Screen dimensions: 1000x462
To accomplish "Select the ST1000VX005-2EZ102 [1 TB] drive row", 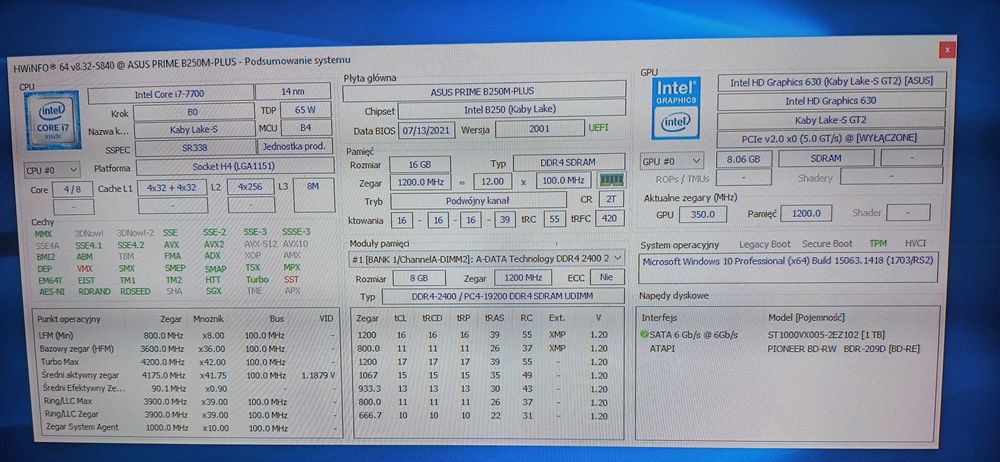I will tap(788, 334).
